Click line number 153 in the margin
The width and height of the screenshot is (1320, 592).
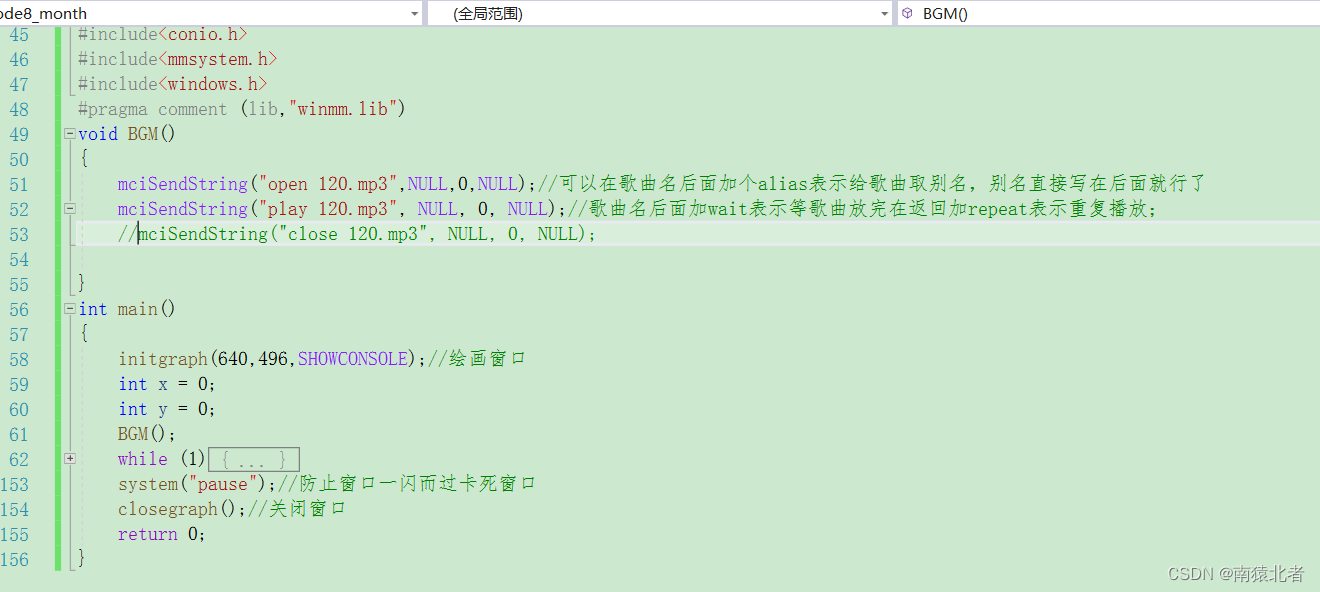(x=15, y=484)
